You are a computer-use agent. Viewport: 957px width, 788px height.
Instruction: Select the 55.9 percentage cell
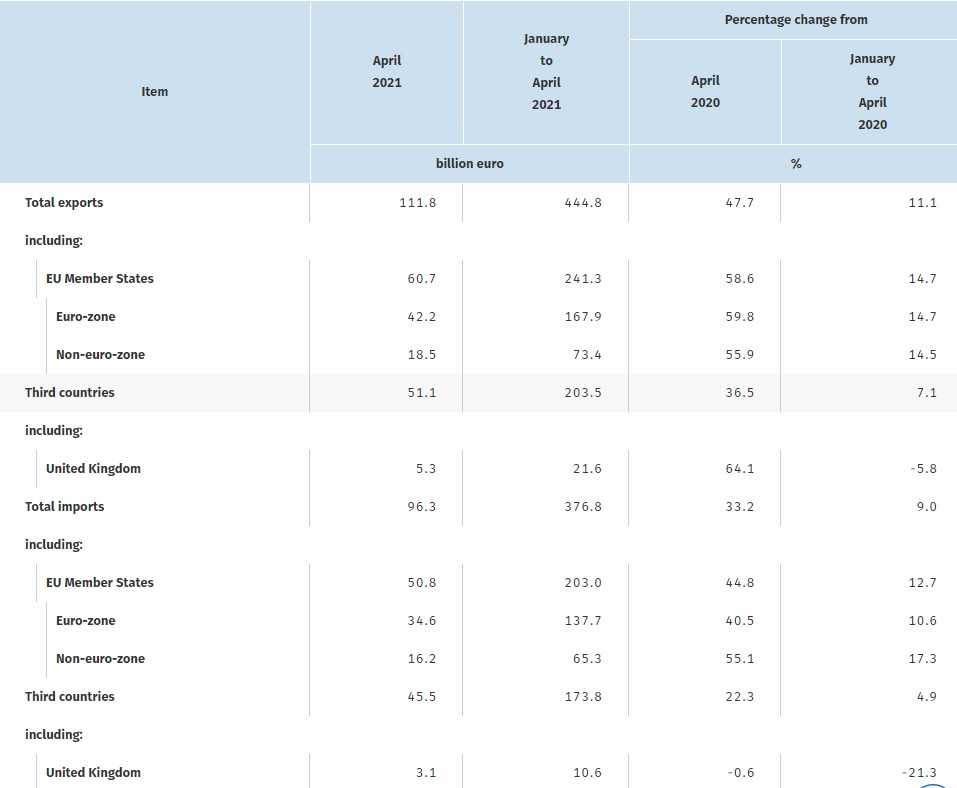point(739,354)
